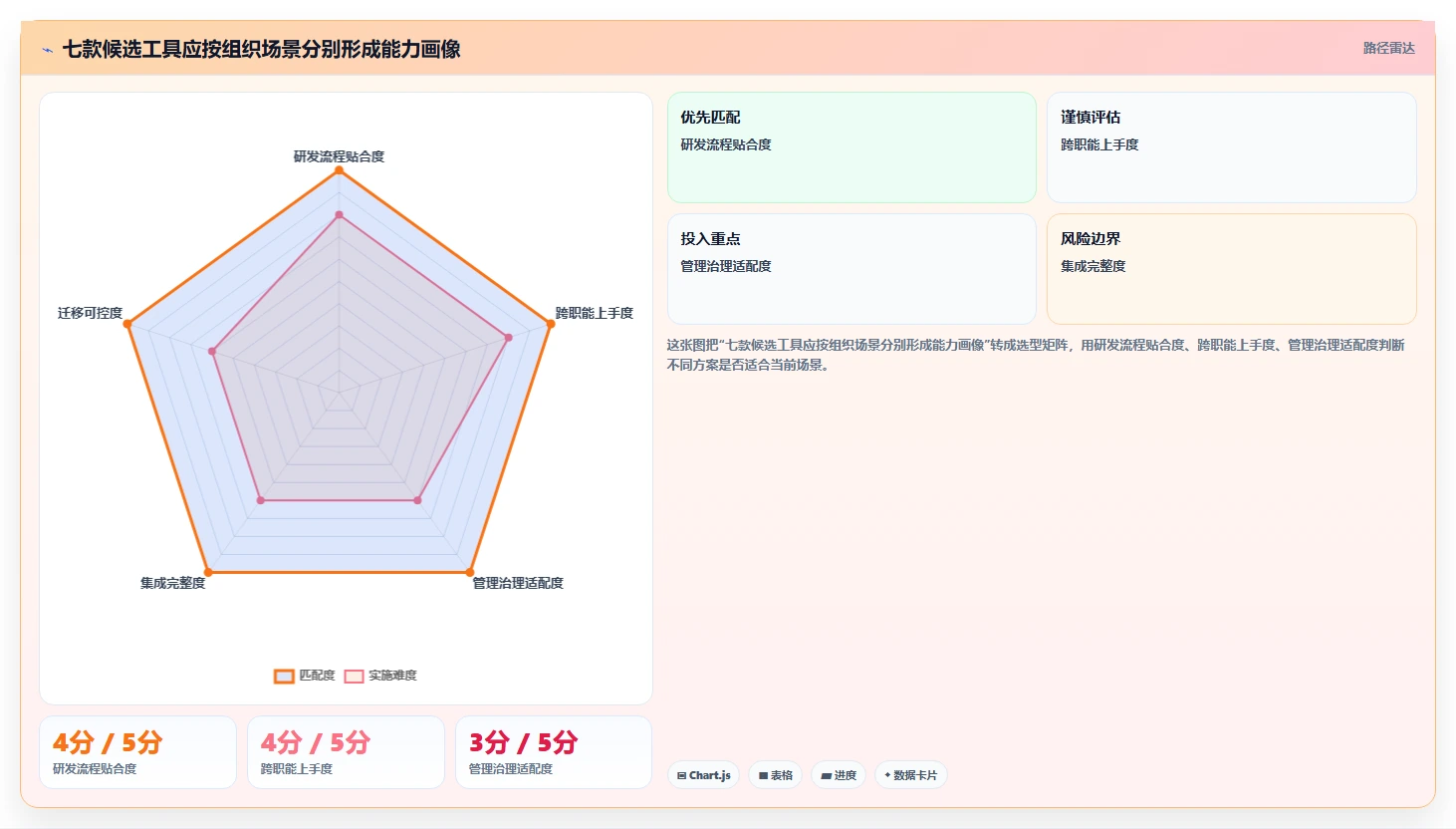Click 跨职能上手度 text in 谨慎评估 card
The image size is (1456, 829).
[x=1099, y=144]
